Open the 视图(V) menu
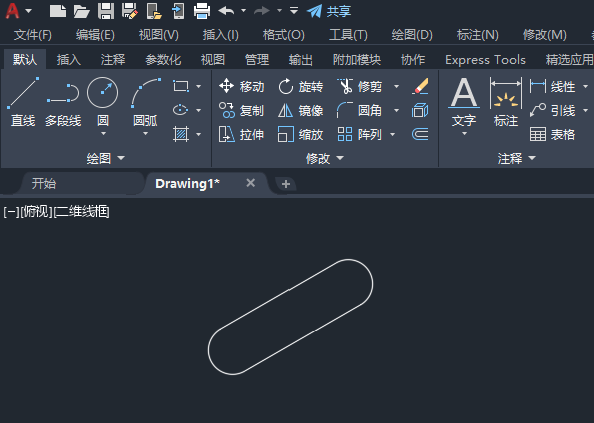The image size is (594, 423). [x=159, y=35]
